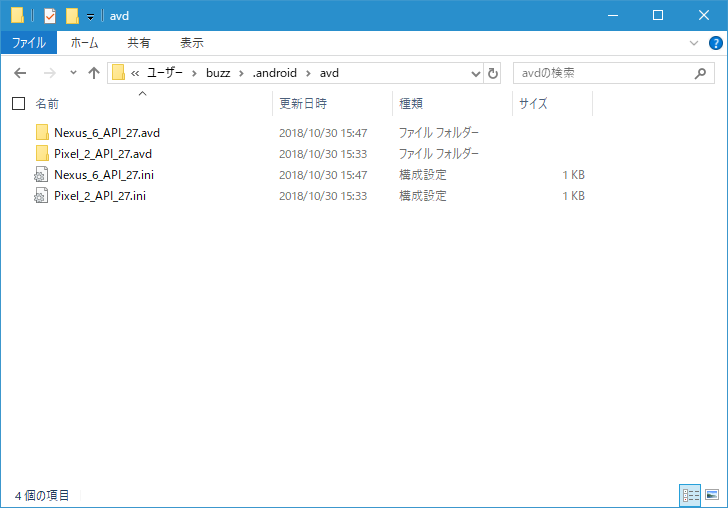Switch to the large thumbnails view

712,495
